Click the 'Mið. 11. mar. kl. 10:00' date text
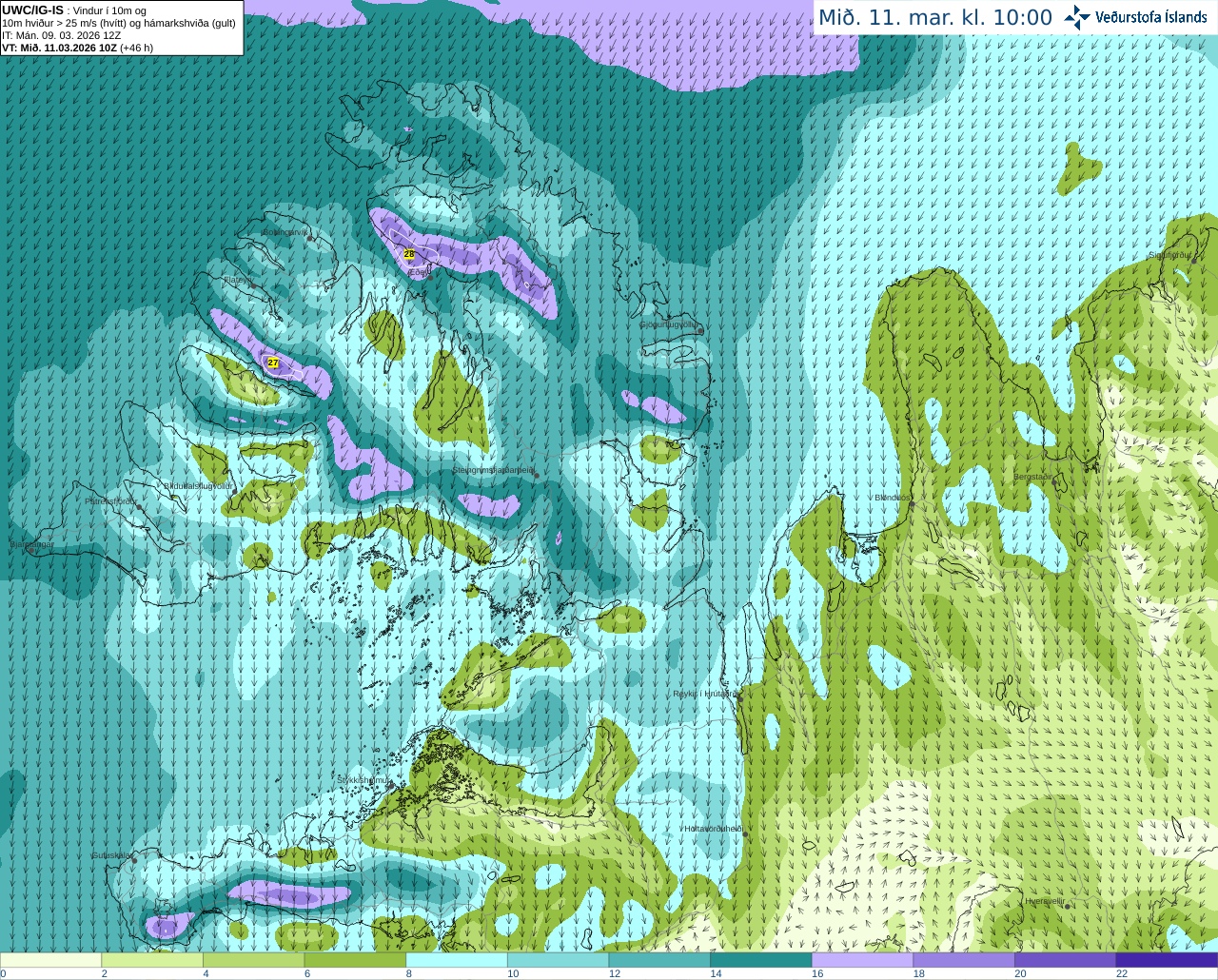Viewport: 1218px width, 980px height. (x=935, y=17)
